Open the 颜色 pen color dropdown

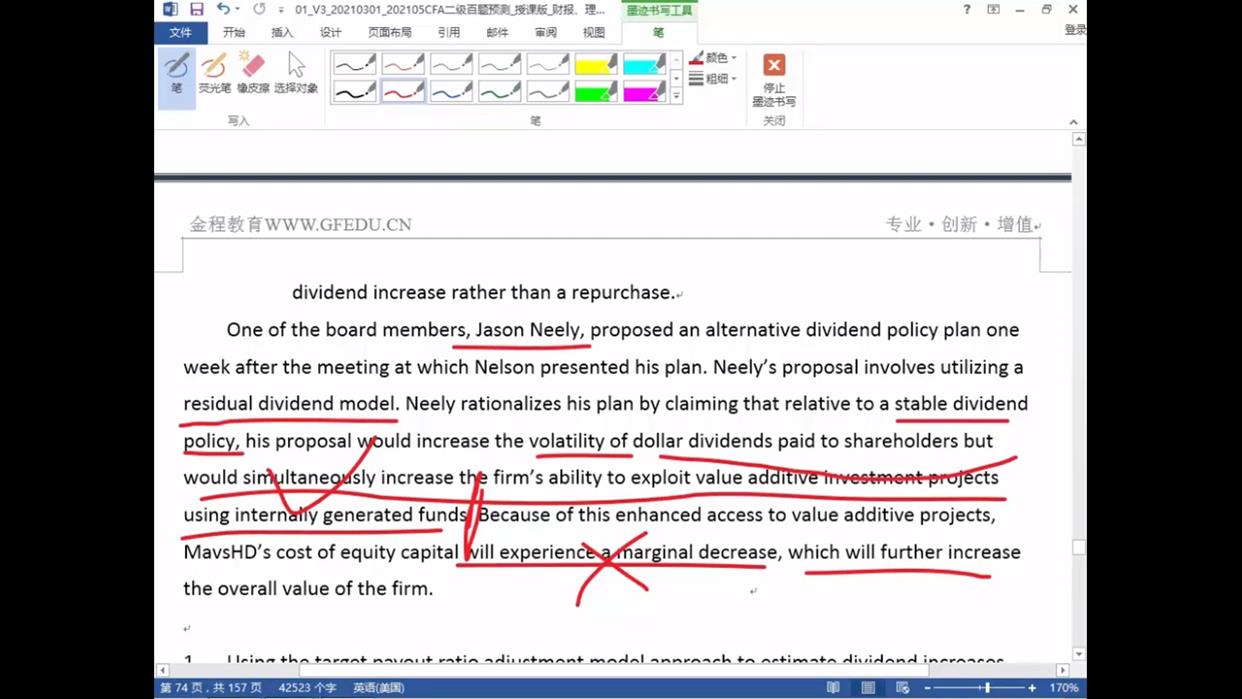[x=714, y=58]
